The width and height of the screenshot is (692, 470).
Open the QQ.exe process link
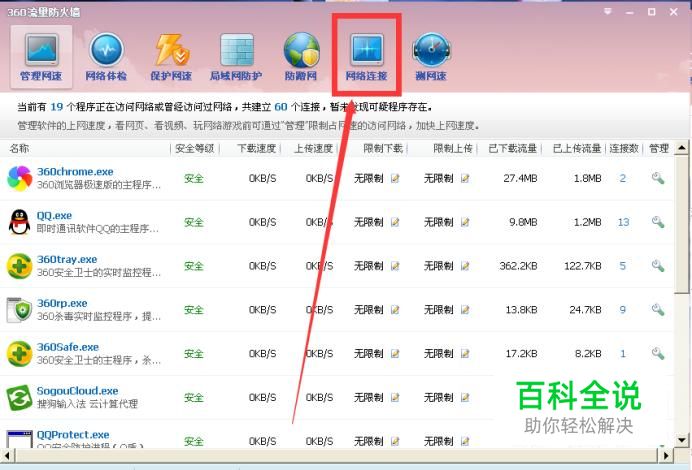click(x=54, y=215)
